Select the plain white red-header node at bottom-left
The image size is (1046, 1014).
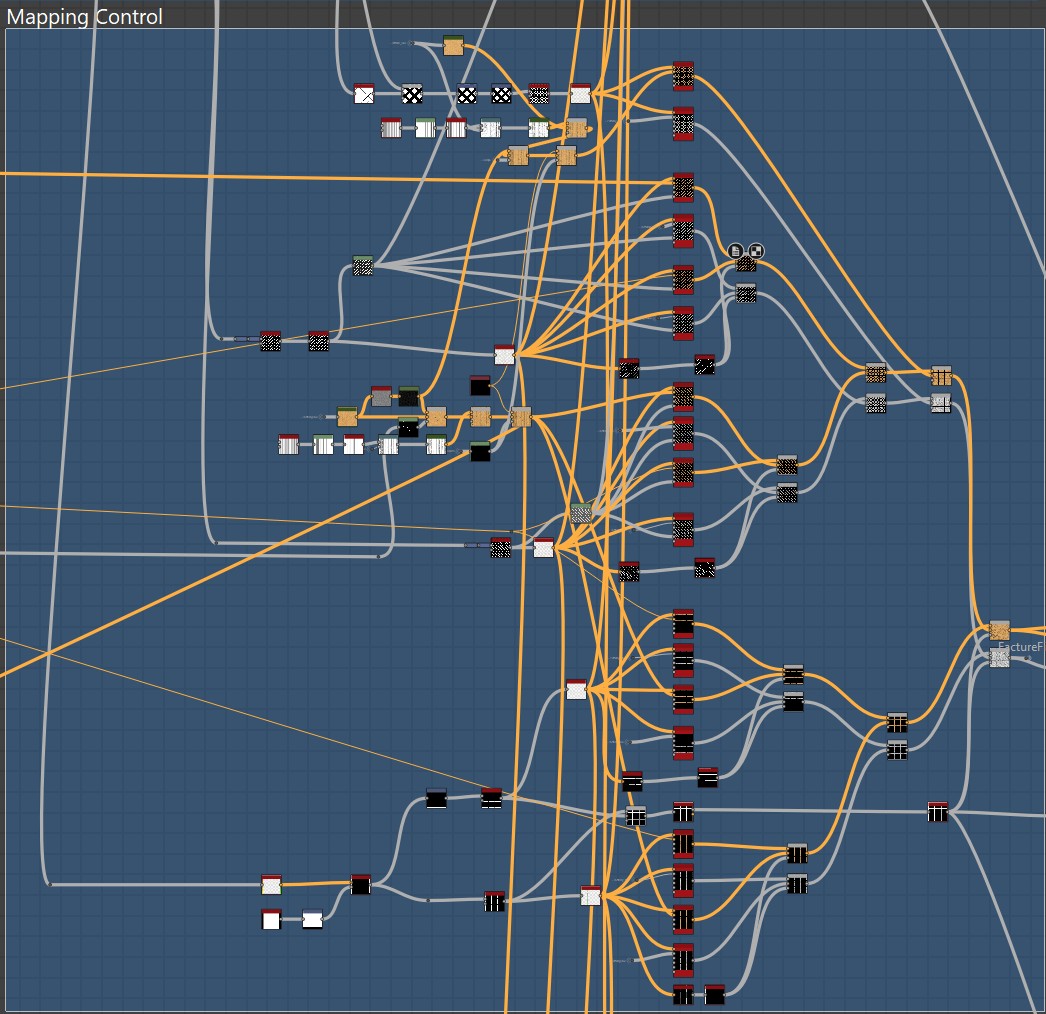click(271, 920)
